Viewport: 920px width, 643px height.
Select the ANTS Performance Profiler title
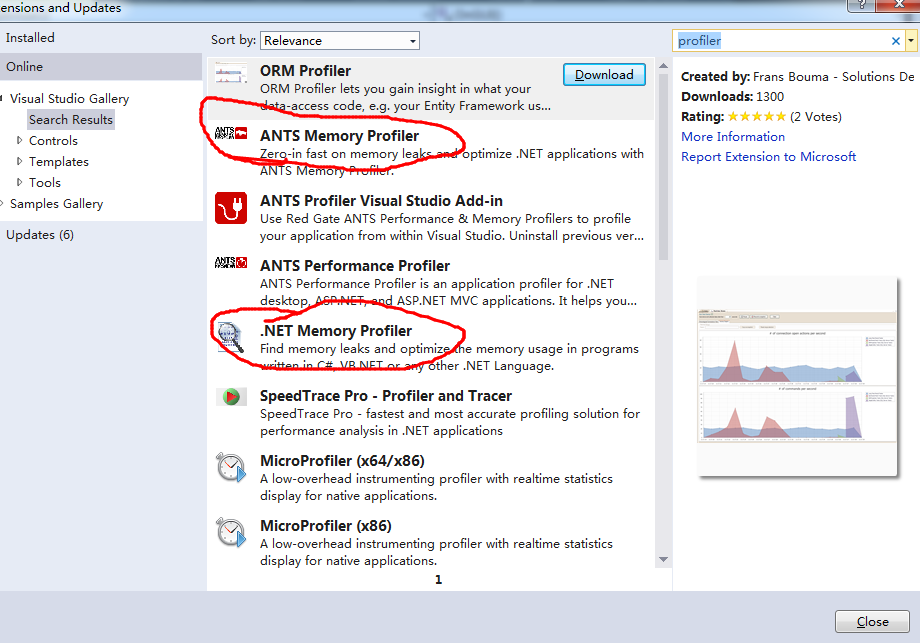pos(355,266)
